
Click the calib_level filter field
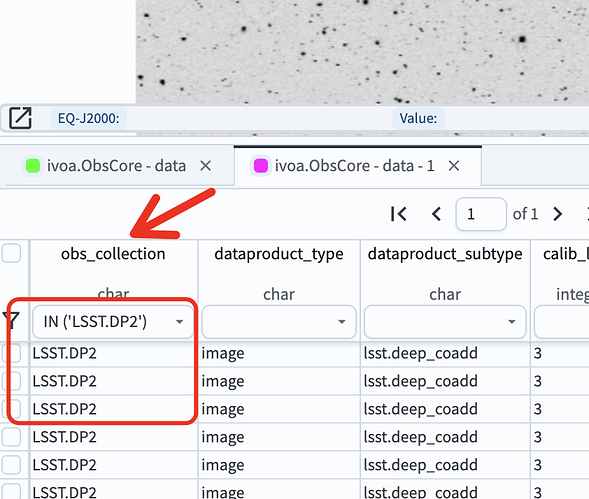562,322
